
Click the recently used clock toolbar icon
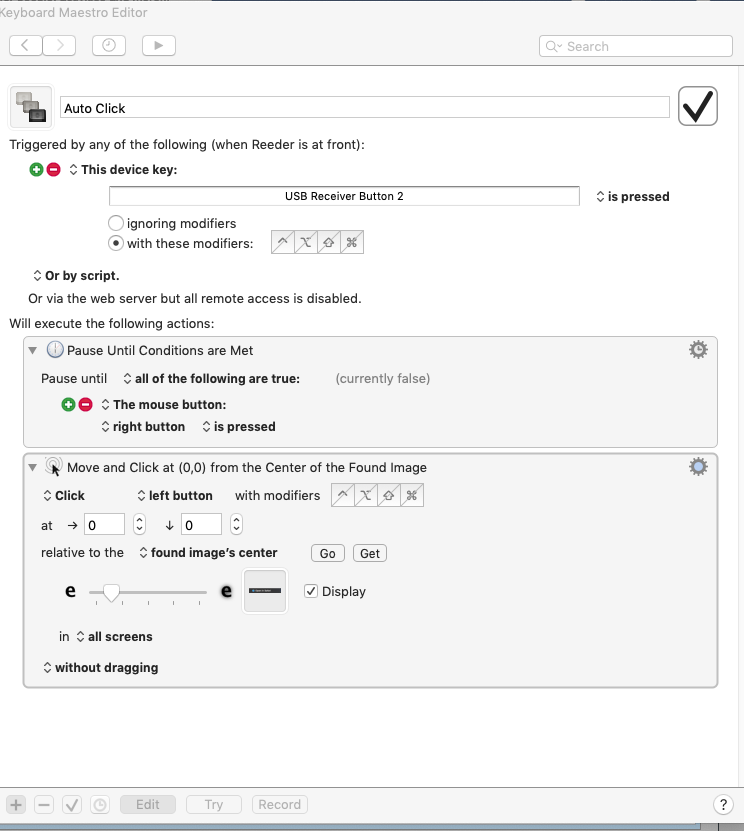109,45
